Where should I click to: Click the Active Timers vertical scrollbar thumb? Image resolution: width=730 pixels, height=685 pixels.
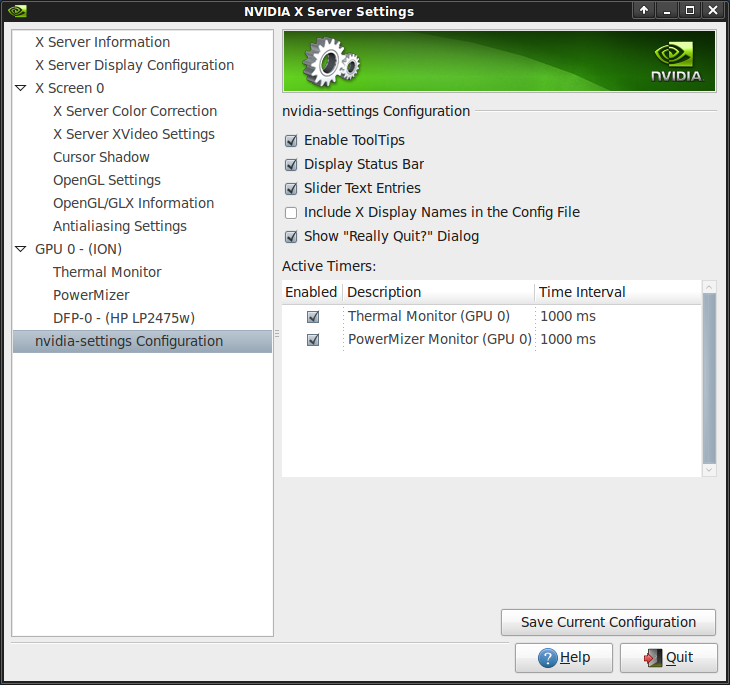pyautogui.click(x=709, y=379)
